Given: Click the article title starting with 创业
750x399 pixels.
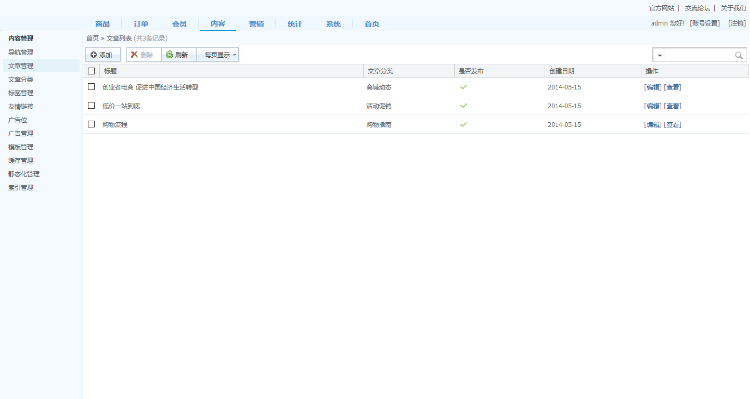Looking at the screenshot, I should click(x=150, y=87).
